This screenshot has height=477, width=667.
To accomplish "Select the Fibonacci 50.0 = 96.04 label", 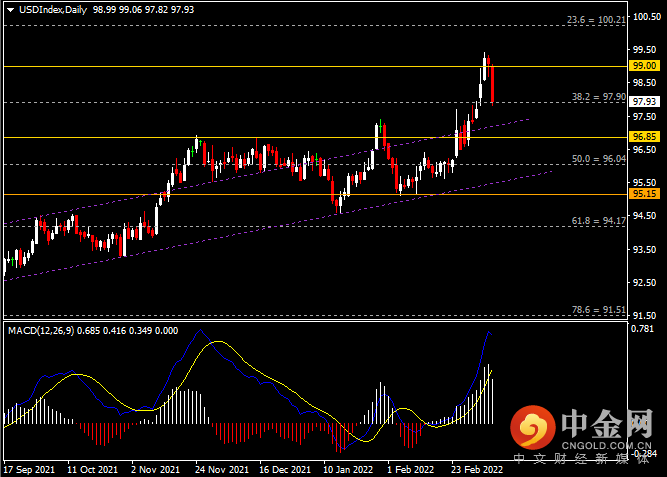I will 599,159.
